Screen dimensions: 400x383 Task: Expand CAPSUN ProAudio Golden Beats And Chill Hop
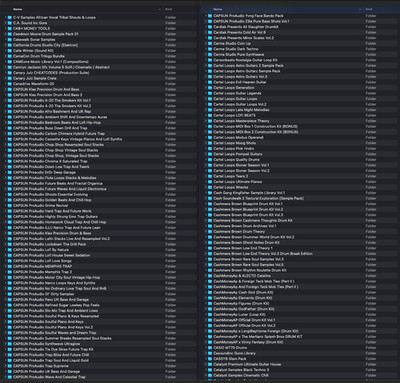point(6,200)
